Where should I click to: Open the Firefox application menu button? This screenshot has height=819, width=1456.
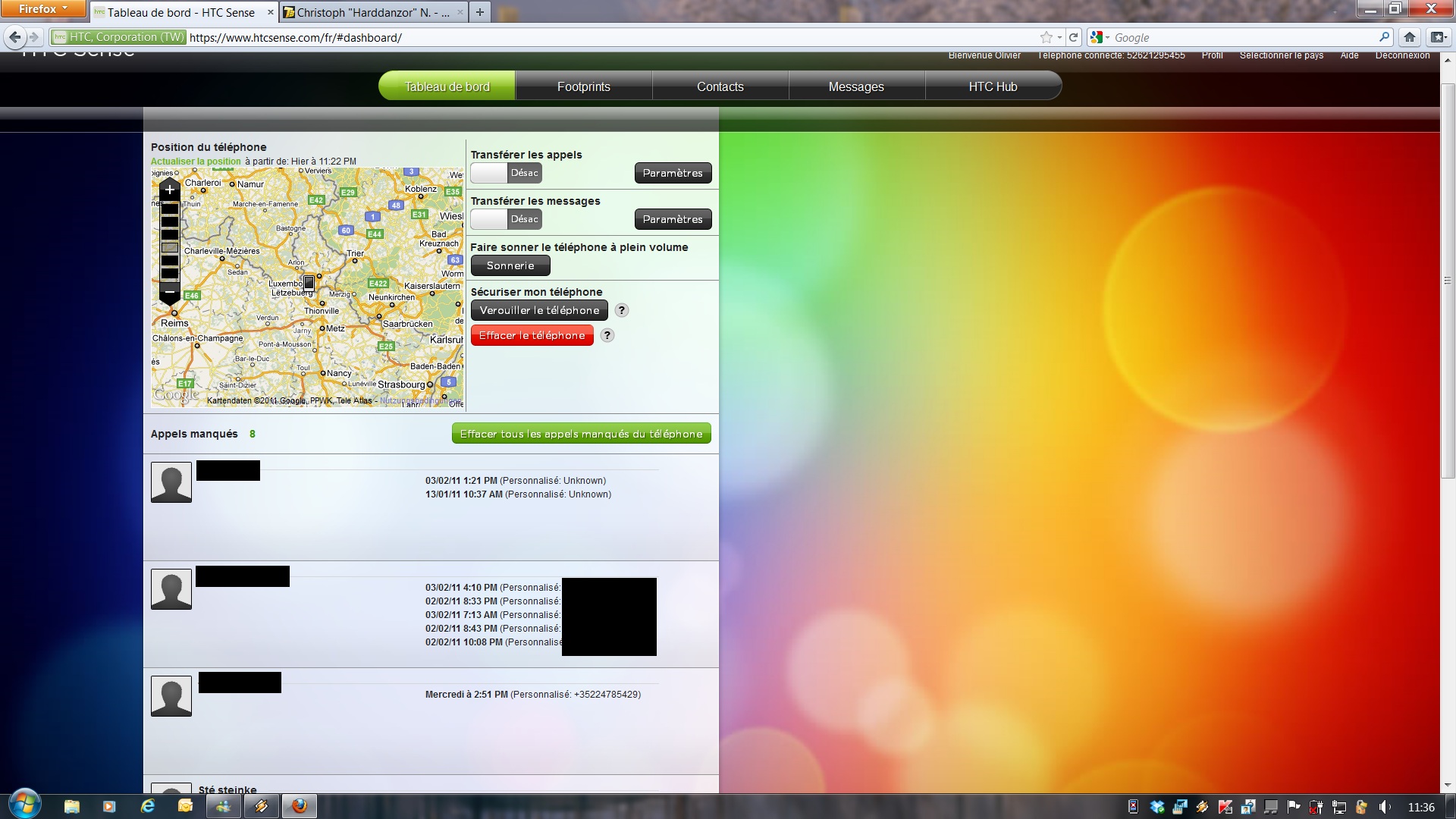42,8
